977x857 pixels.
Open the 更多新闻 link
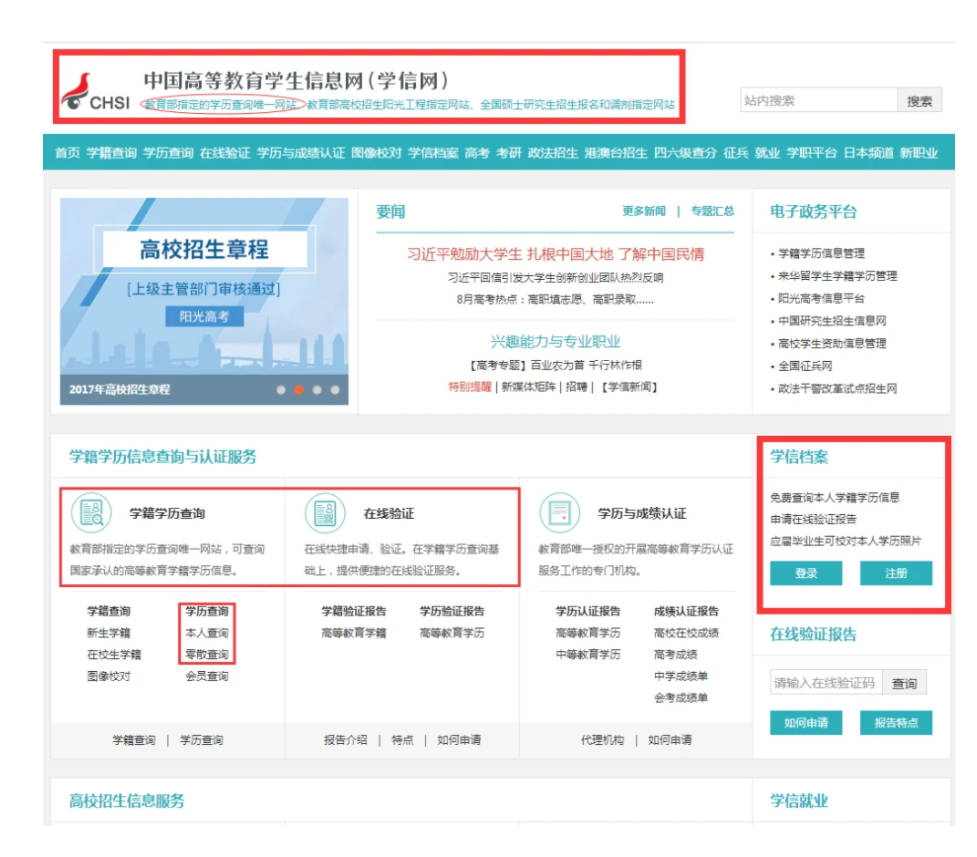pyautogui.click(x=643, y=211)
